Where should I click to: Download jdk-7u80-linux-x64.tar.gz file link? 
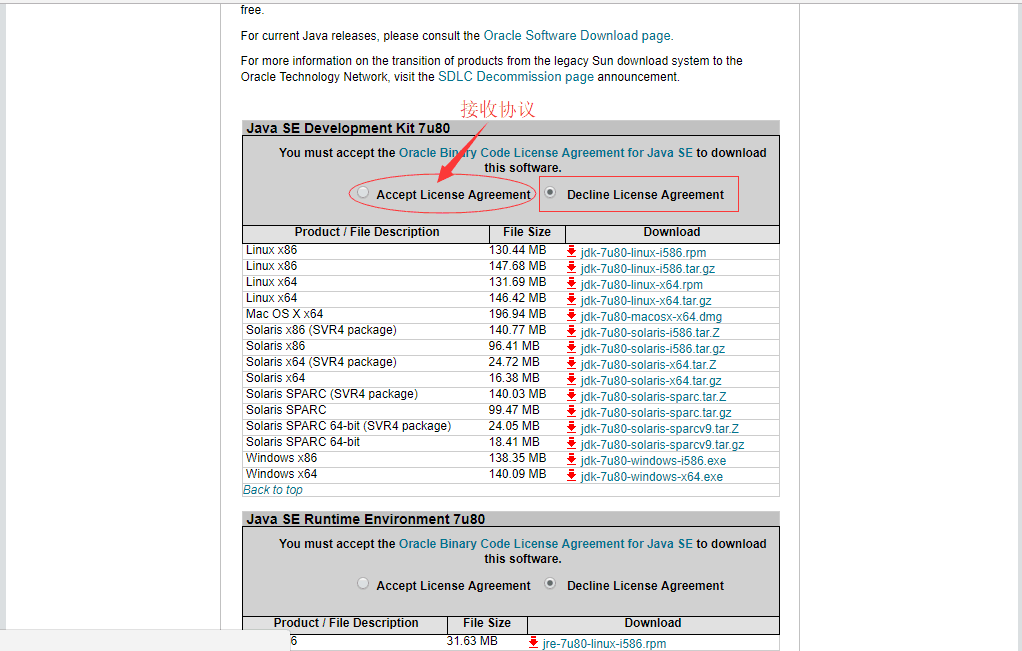[x=646, y=300]
